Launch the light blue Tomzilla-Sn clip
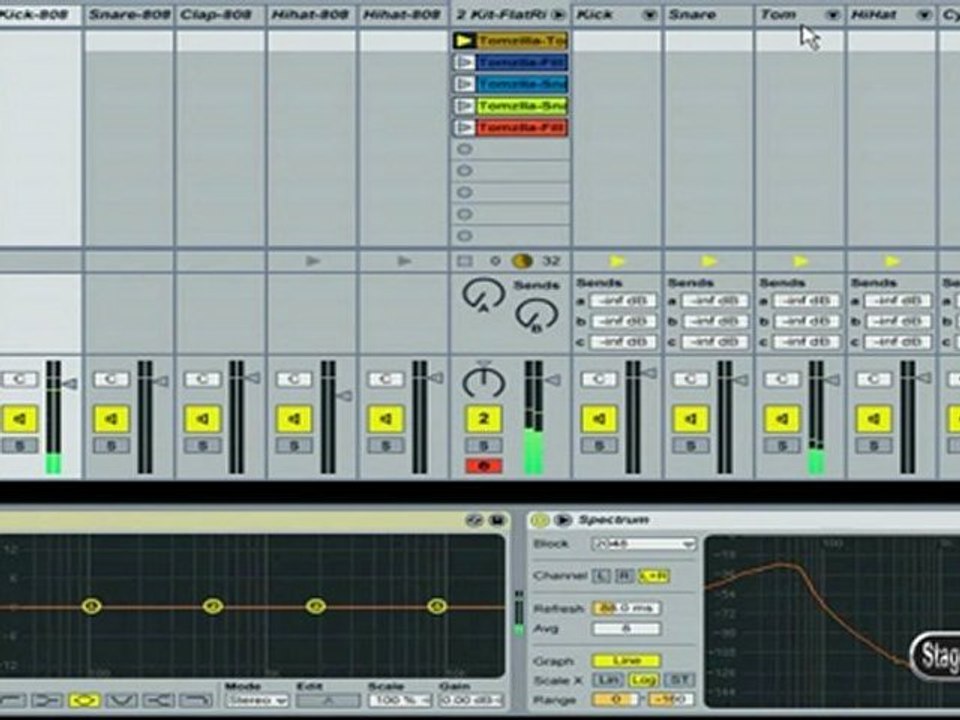 [465, 84]
